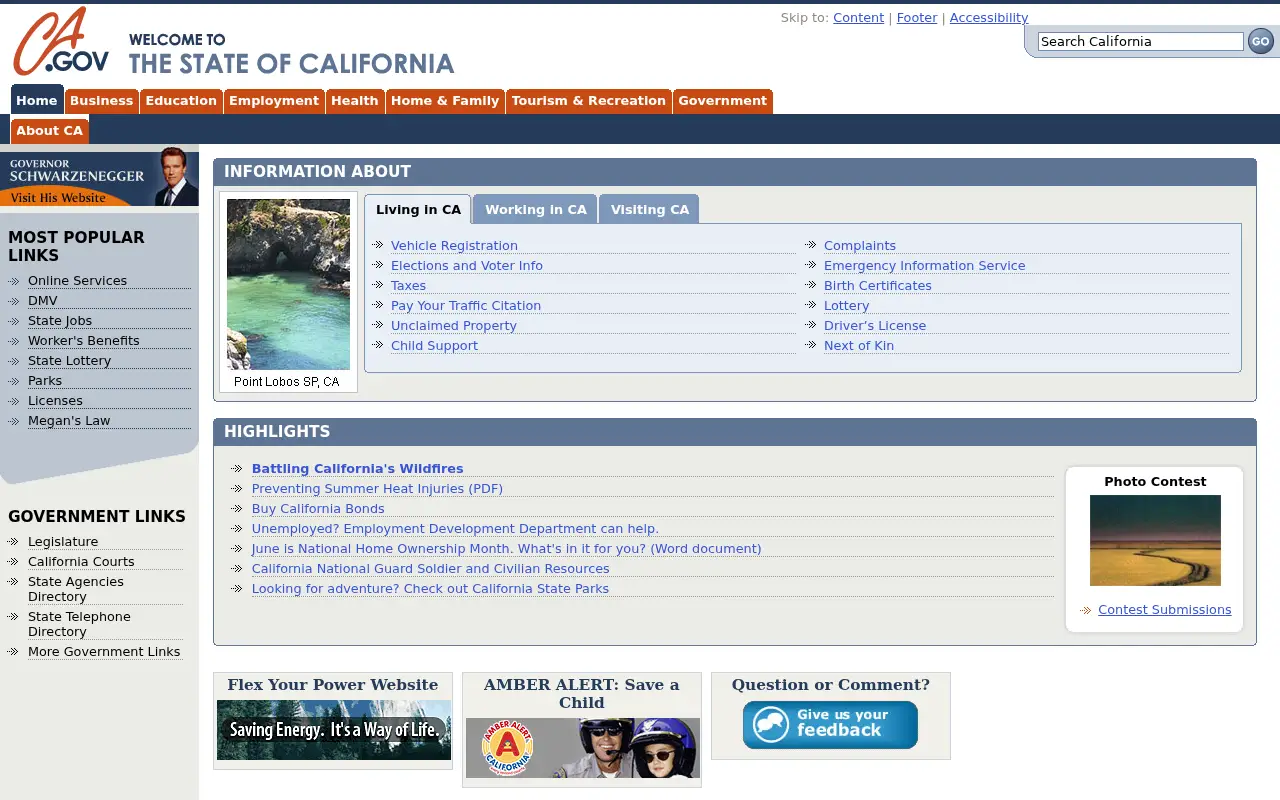Click the Point Lobos SP photo

[x=288, y=284]
